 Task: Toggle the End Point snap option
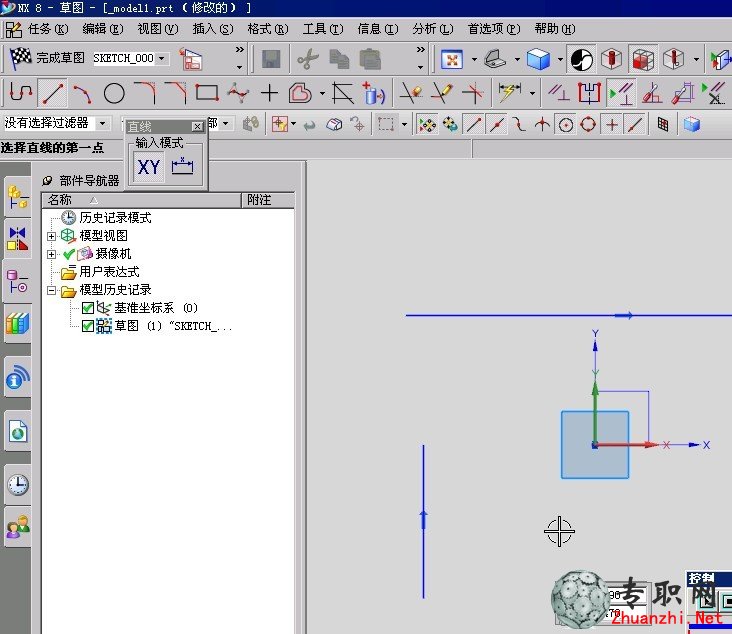coord(473,125)
